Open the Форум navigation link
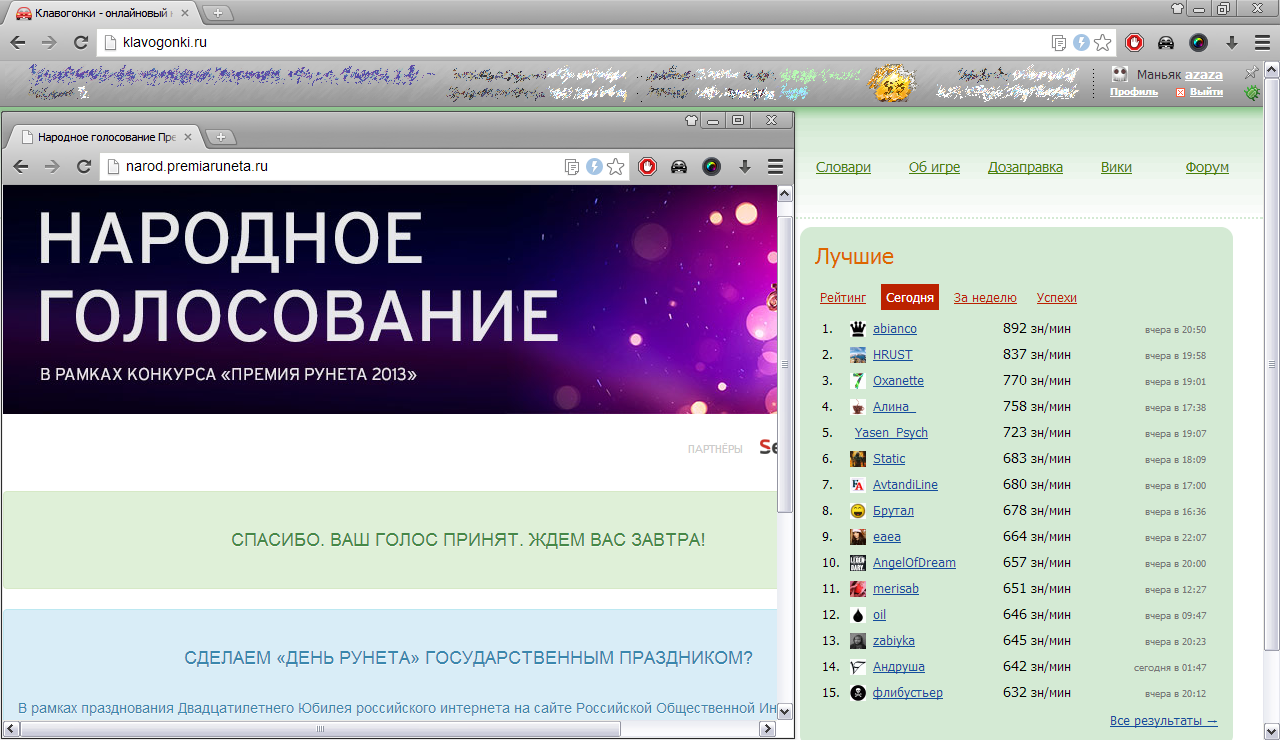 1207,168
